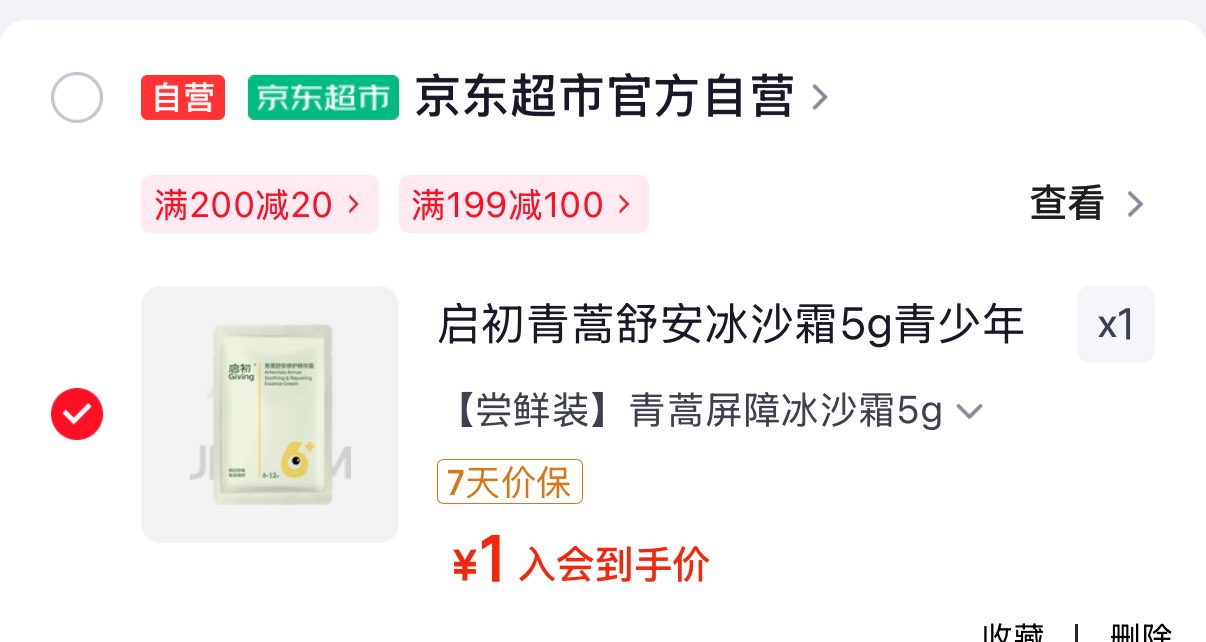The height and width of the screenshot is (642, 1206).
Task: Uncheck the red checkmark beside 启初青蒿舒安冰沙霜
Action: coord(77,413)
